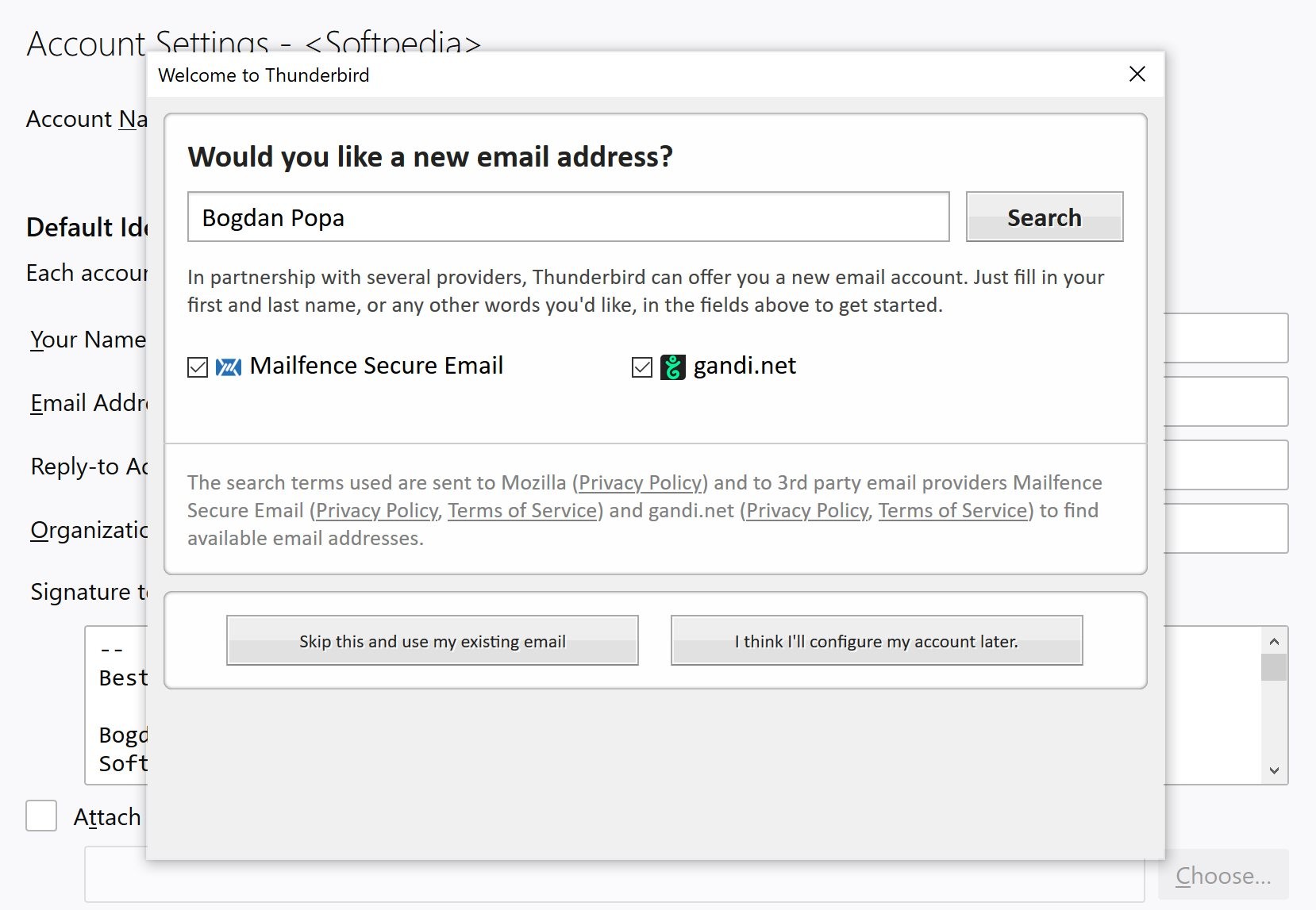Uncheck the gandi.net provider
The width and height of the screenshot is (1316, 910).
(641, 366)
